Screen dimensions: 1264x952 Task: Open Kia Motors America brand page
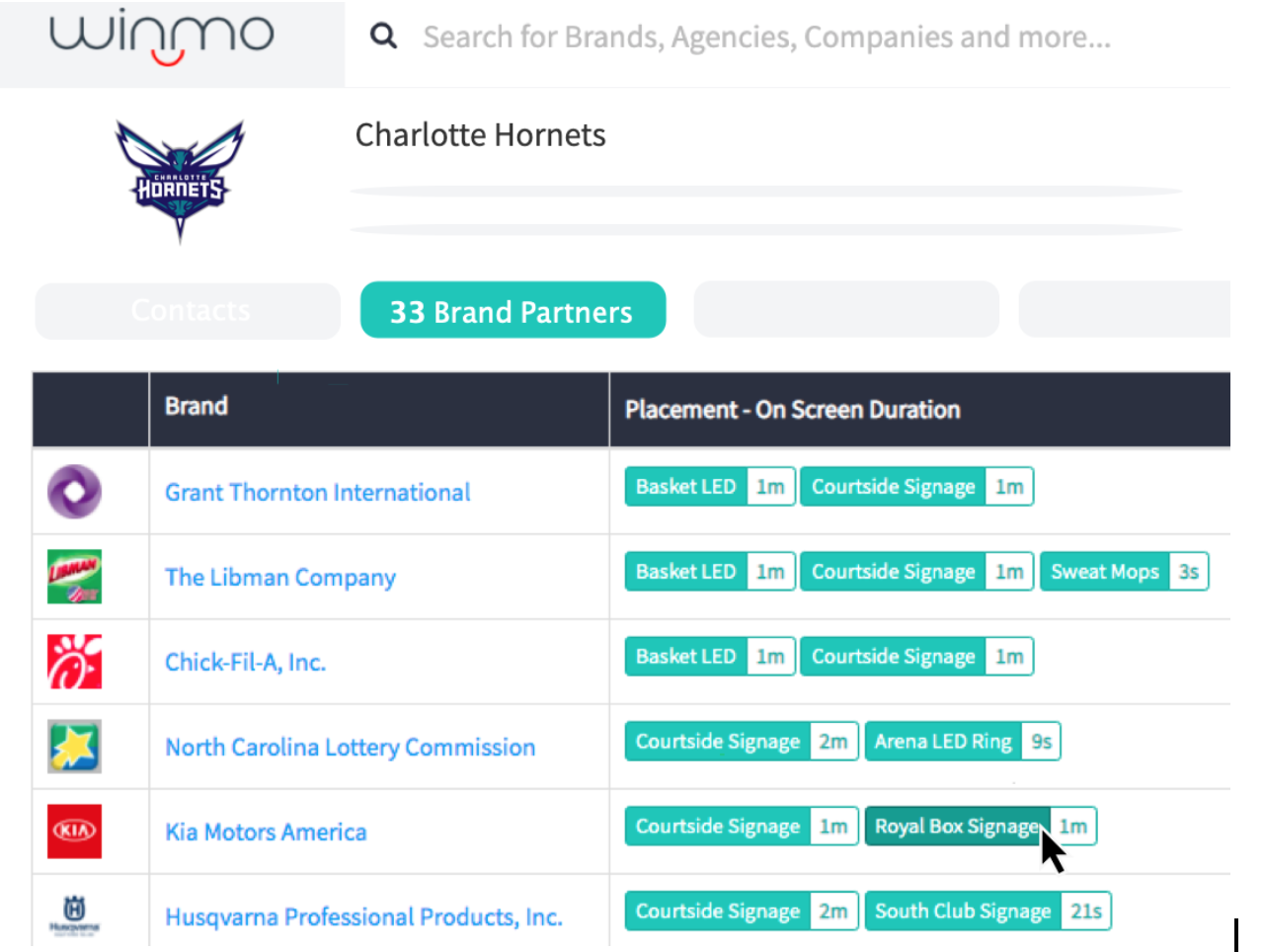click(x=266, y=833)
